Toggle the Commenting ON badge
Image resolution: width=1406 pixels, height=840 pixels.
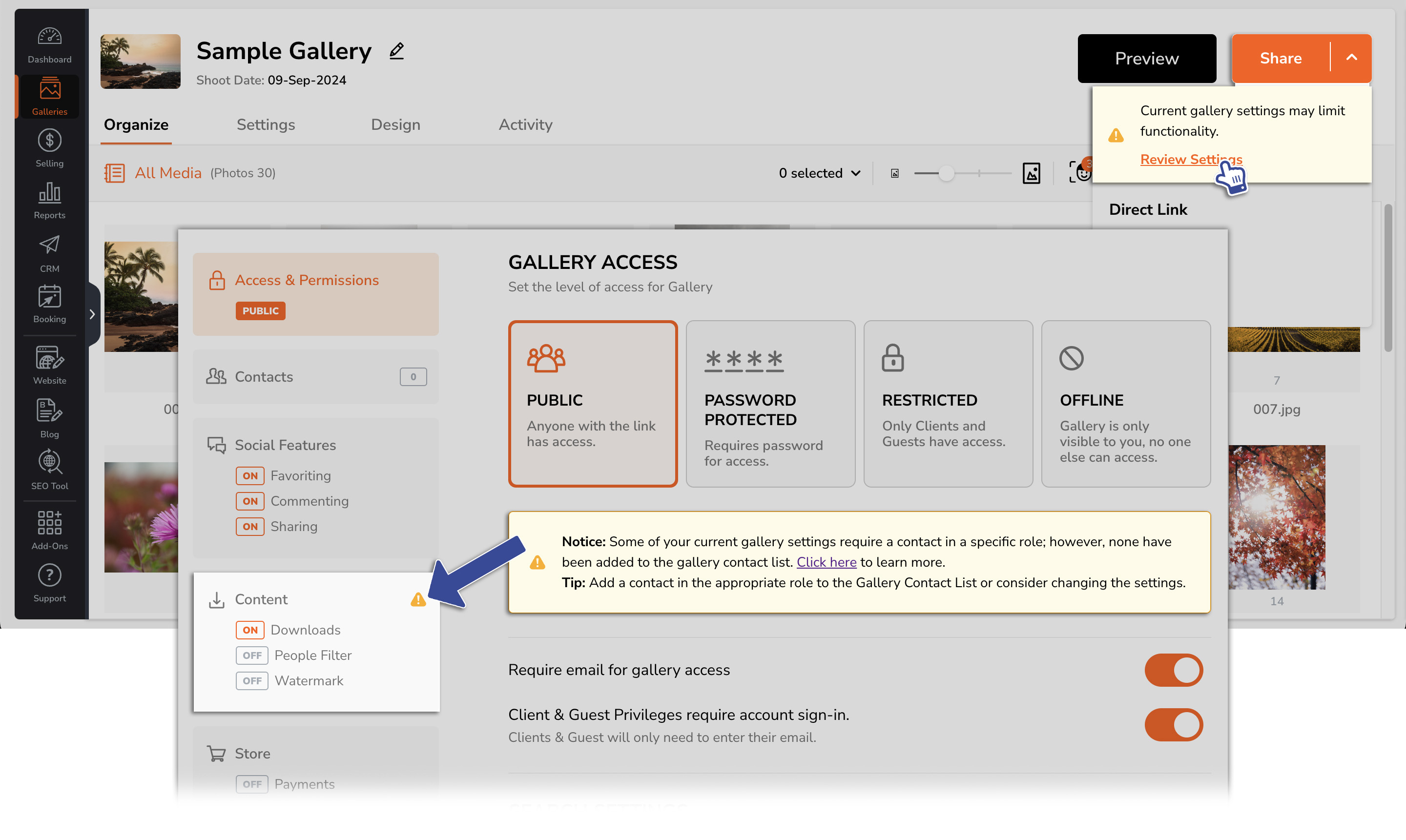[249, 501]
